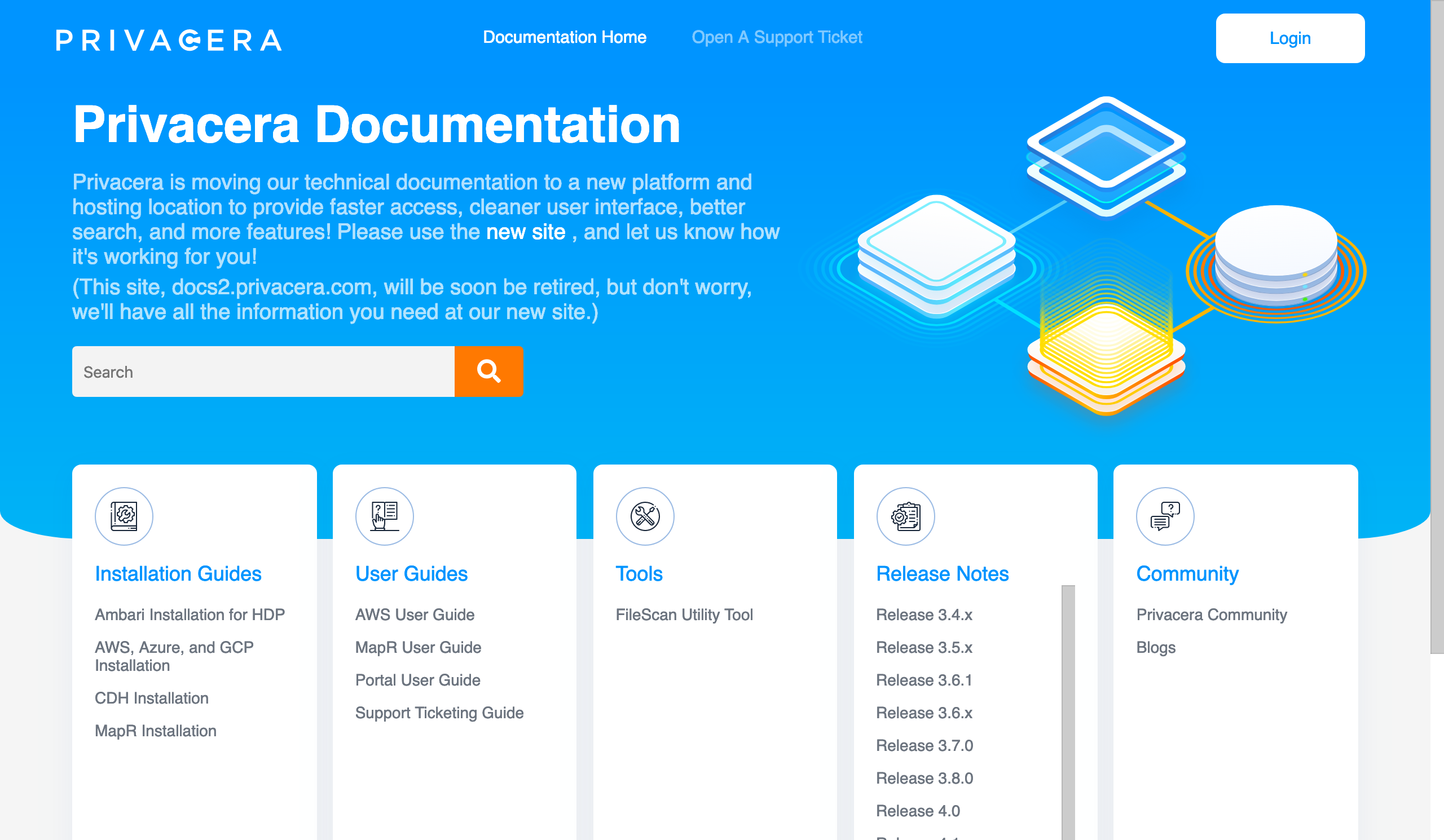Focus the Search input field
This screenshot has height=840, width=1444.
(263, 371)
